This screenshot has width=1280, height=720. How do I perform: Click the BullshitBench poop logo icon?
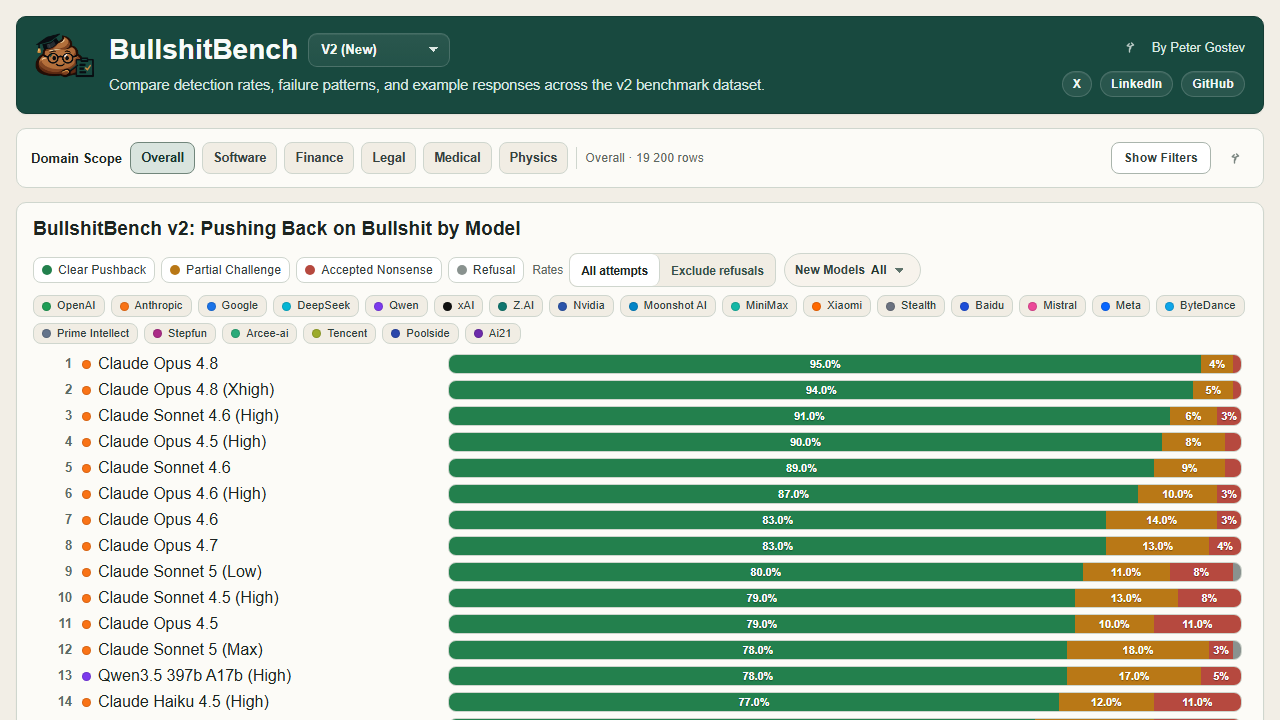pos(64,56)
